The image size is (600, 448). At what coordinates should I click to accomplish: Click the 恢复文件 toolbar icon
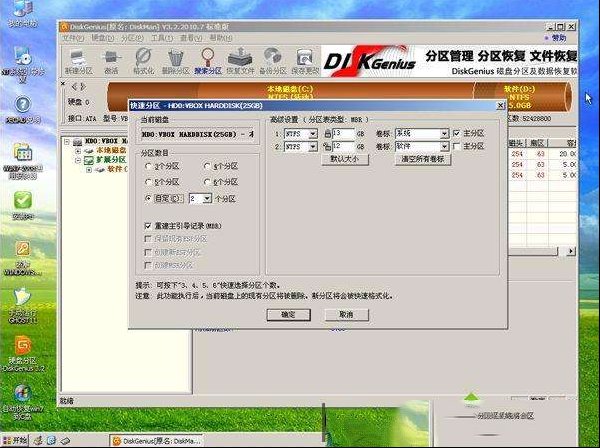[240, 61]
